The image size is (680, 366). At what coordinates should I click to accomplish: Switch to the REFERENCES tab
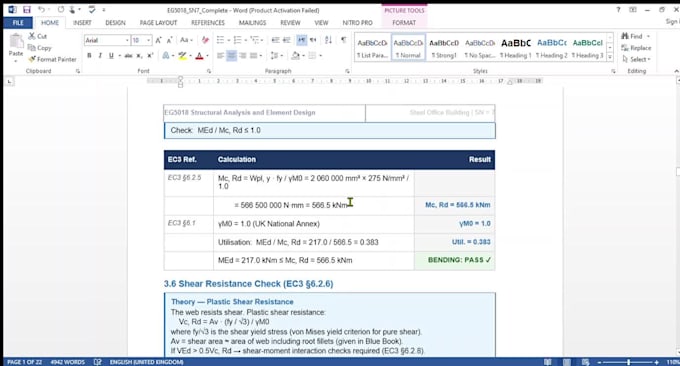tap(208, 23)
